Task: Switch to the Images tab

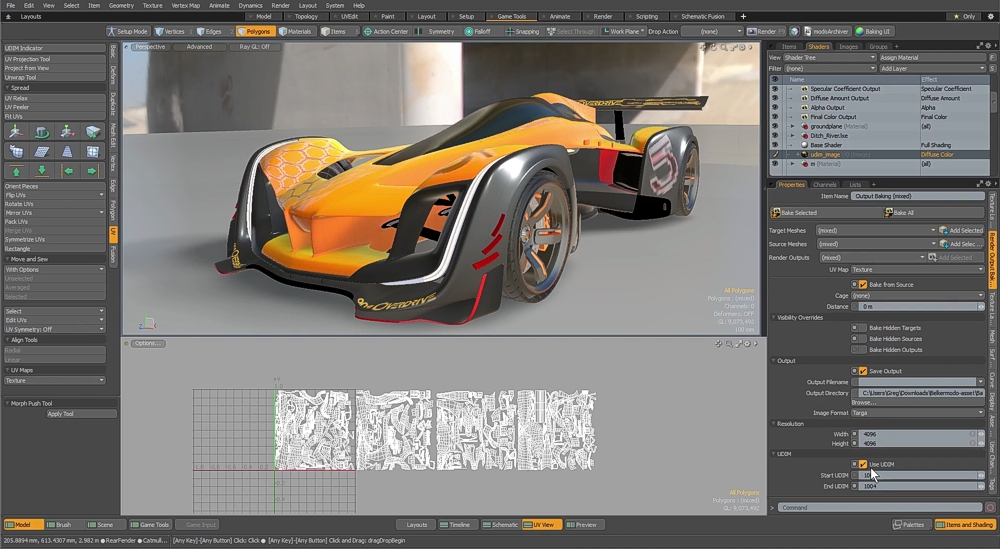Action: point(848,47)
